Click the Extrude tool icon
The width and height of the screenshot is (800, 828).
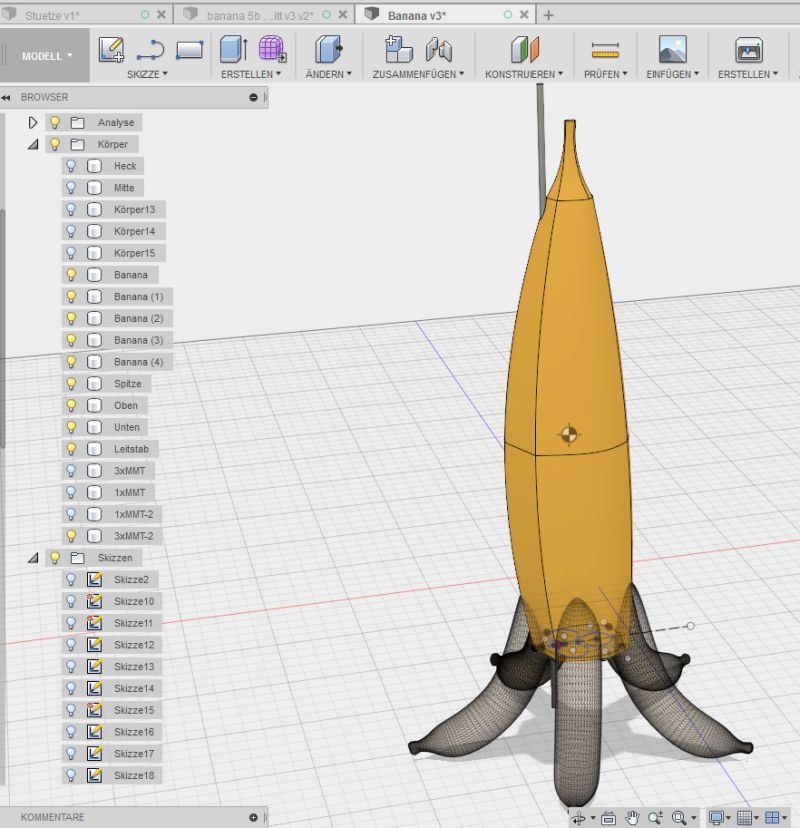click(x=233, y=50)
